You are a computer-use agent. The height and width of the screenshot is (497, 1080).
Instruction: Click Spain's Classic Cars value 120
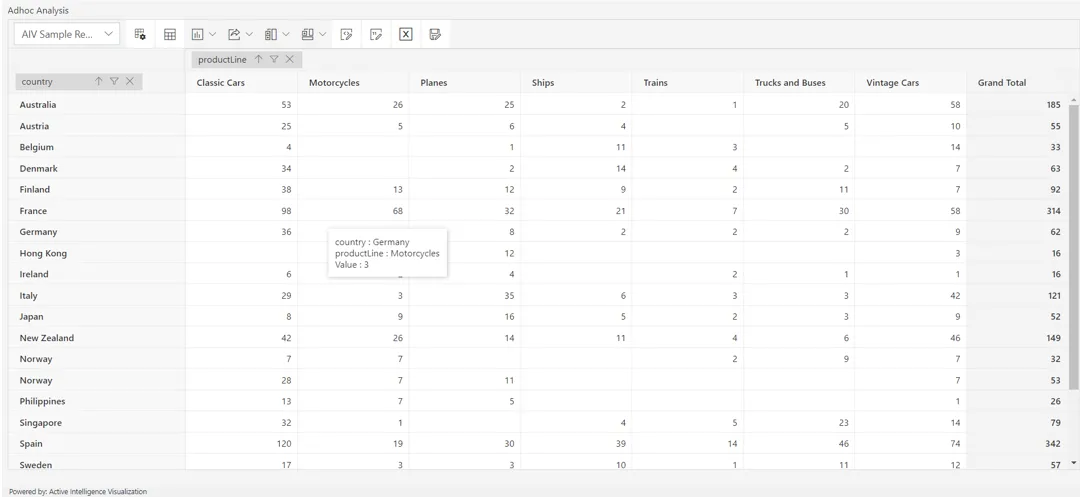(x=284, y=443)
